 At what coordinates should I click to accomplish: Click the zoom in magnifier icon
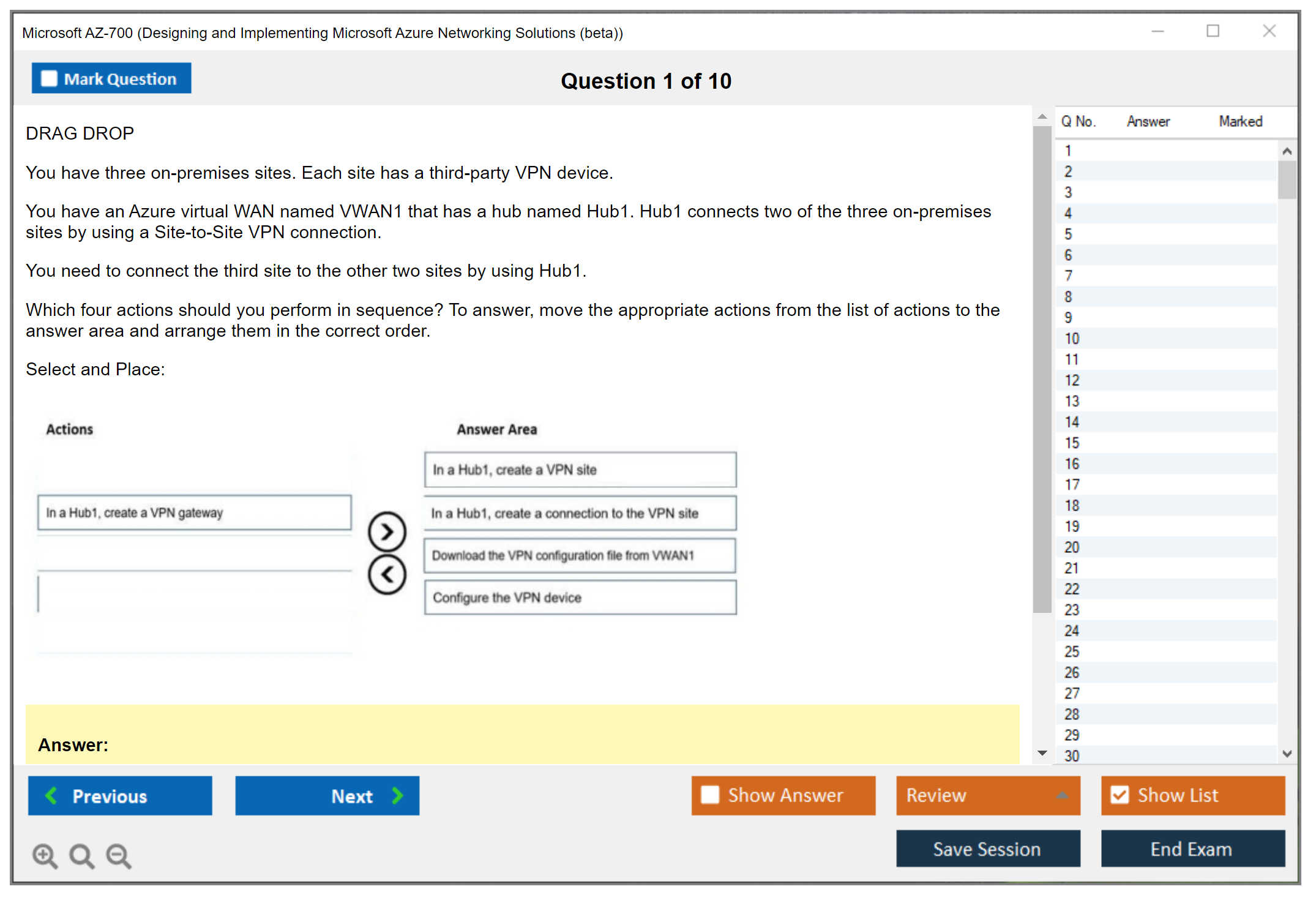[x=45, y=855]
